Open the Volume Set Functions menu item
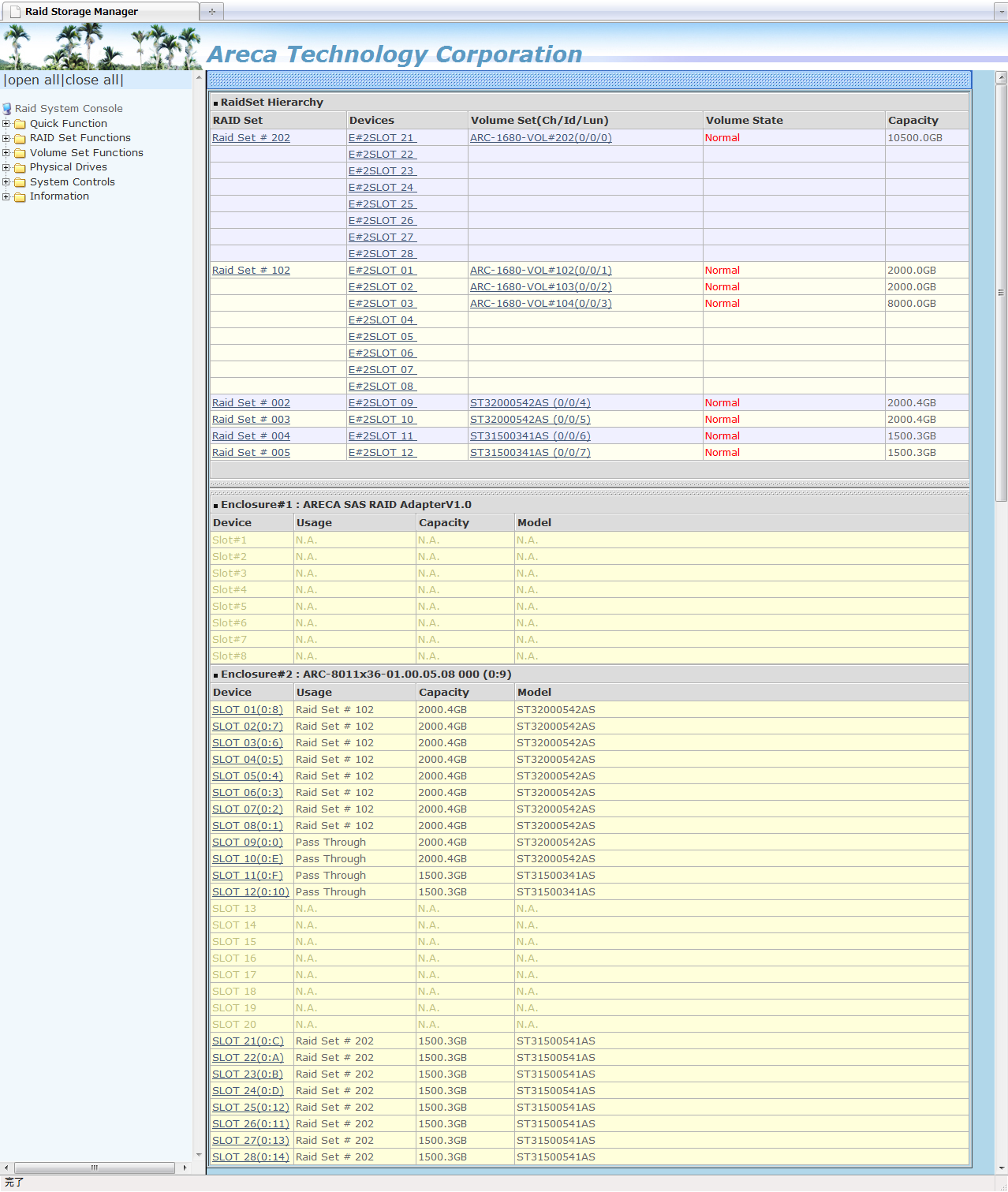The height and width of the screenshot is (1192, 1008). (x=86, y=153)
